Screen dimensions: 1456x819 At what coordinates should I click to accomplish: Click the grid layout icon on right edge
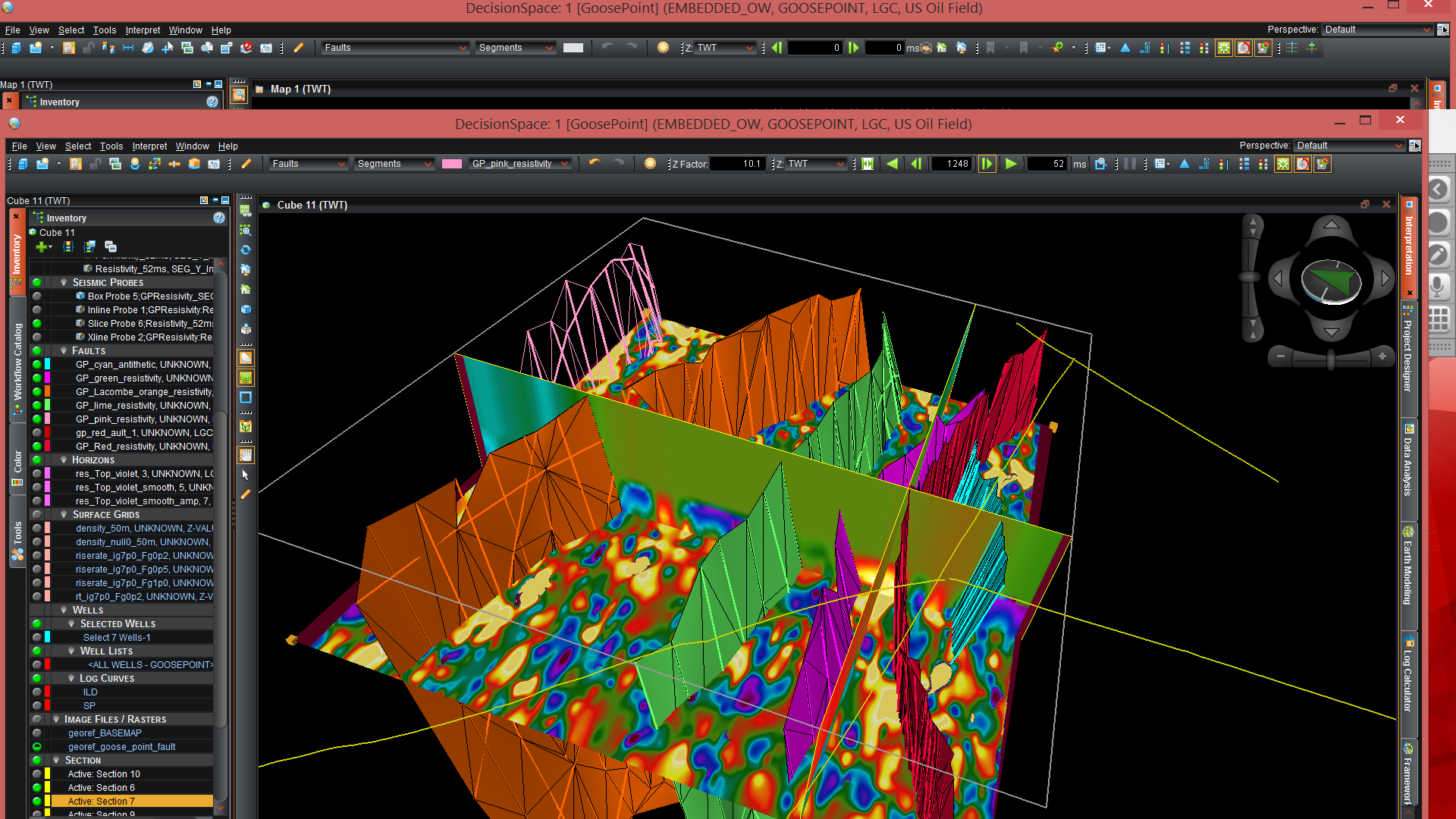[1439, 319]
